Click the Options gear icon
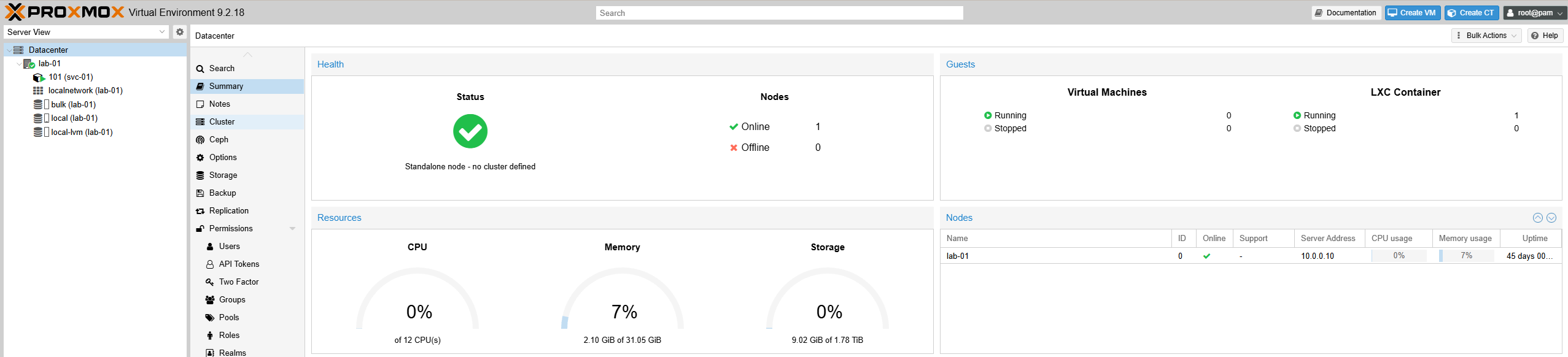Viewport: 1568px width, 357px height. point(200,158)
